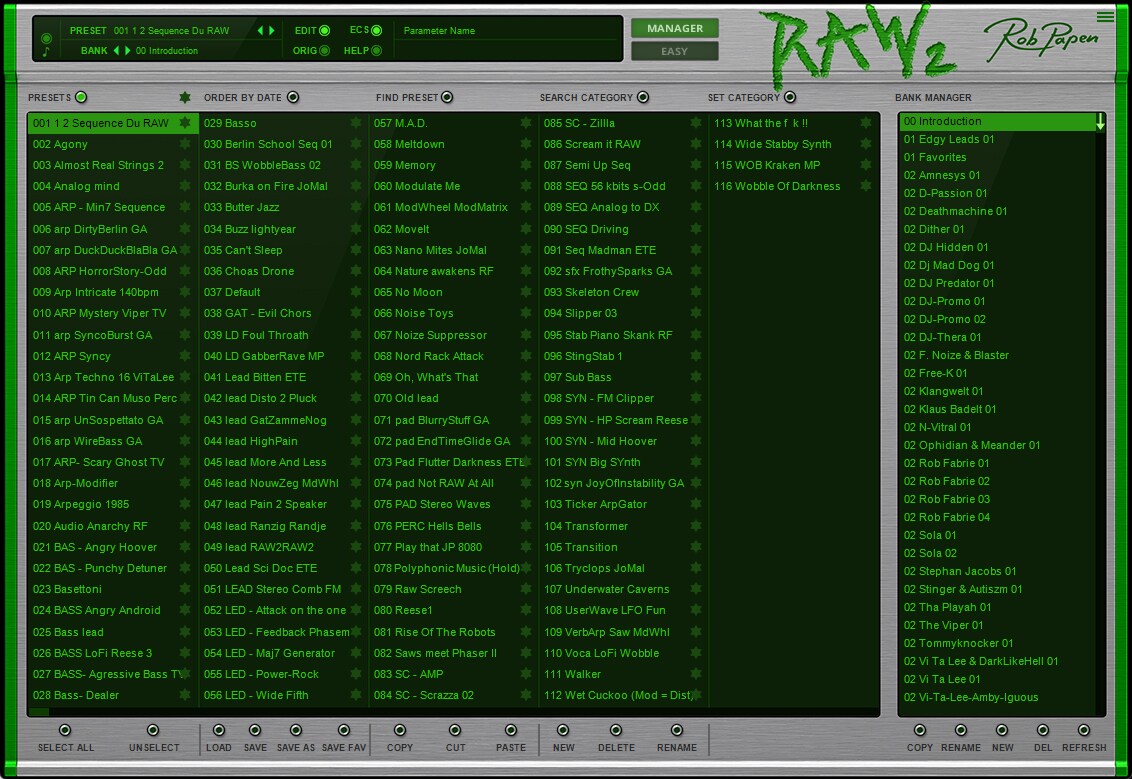Screen dimensions: 1132x779
Task: Enable the SET CATEGORY option
Action: 790,97
